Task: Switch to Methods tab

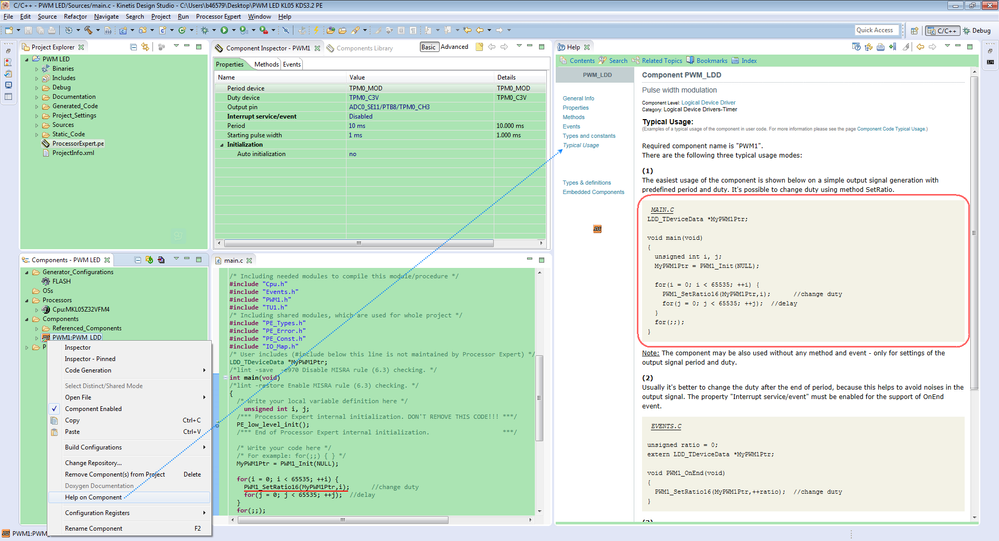Action: pos(266,64)
